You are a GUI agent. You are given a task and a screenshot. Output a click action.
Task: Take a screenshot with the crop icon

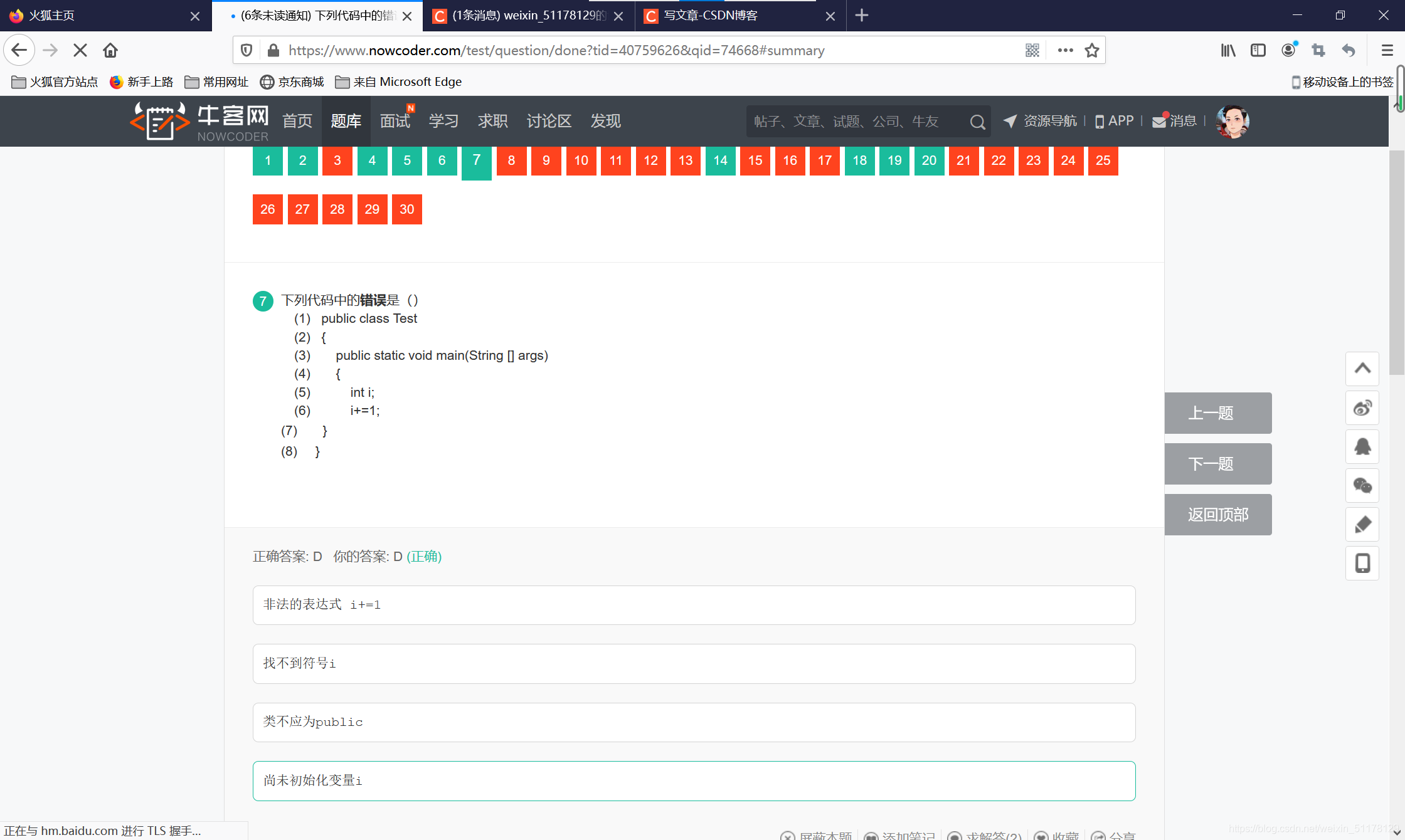1318,50
